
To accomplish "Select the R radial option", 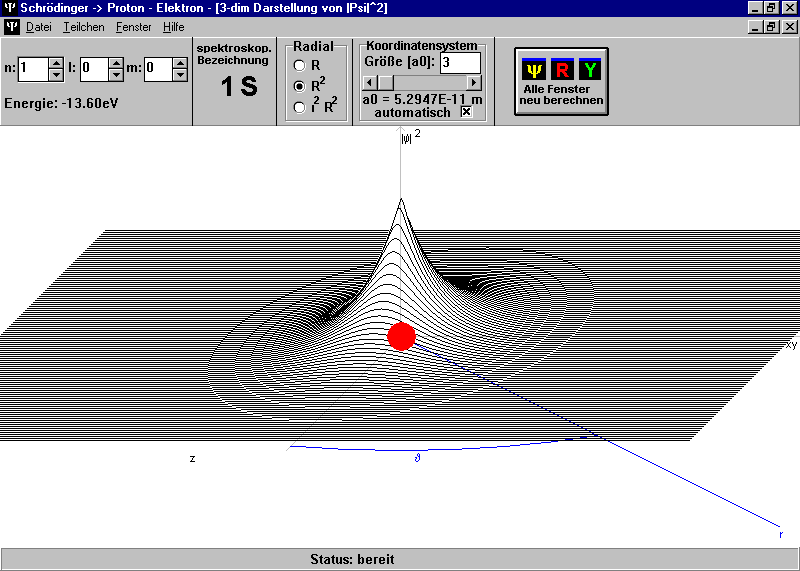I will pos(299,65).
